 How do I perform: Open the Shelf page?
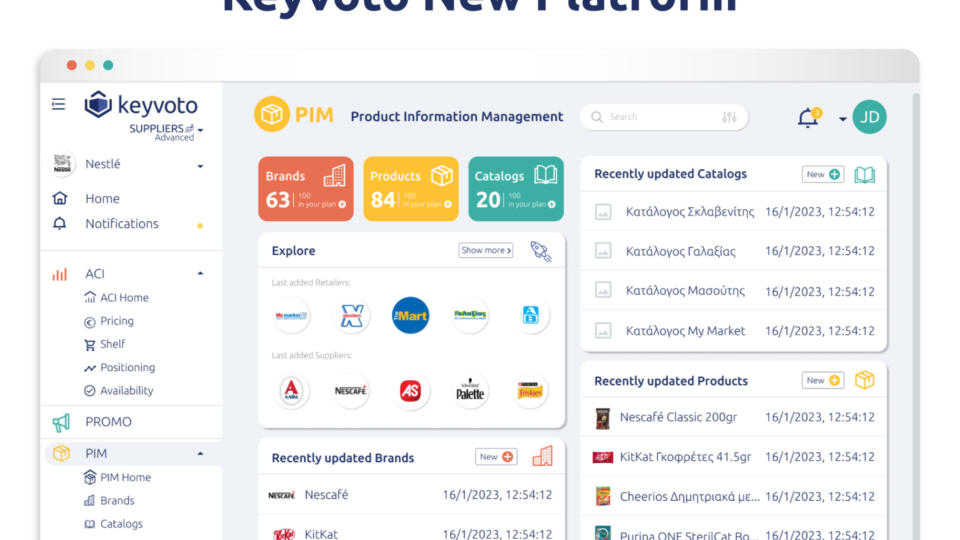pyautogui.click(x=105, y=344)
